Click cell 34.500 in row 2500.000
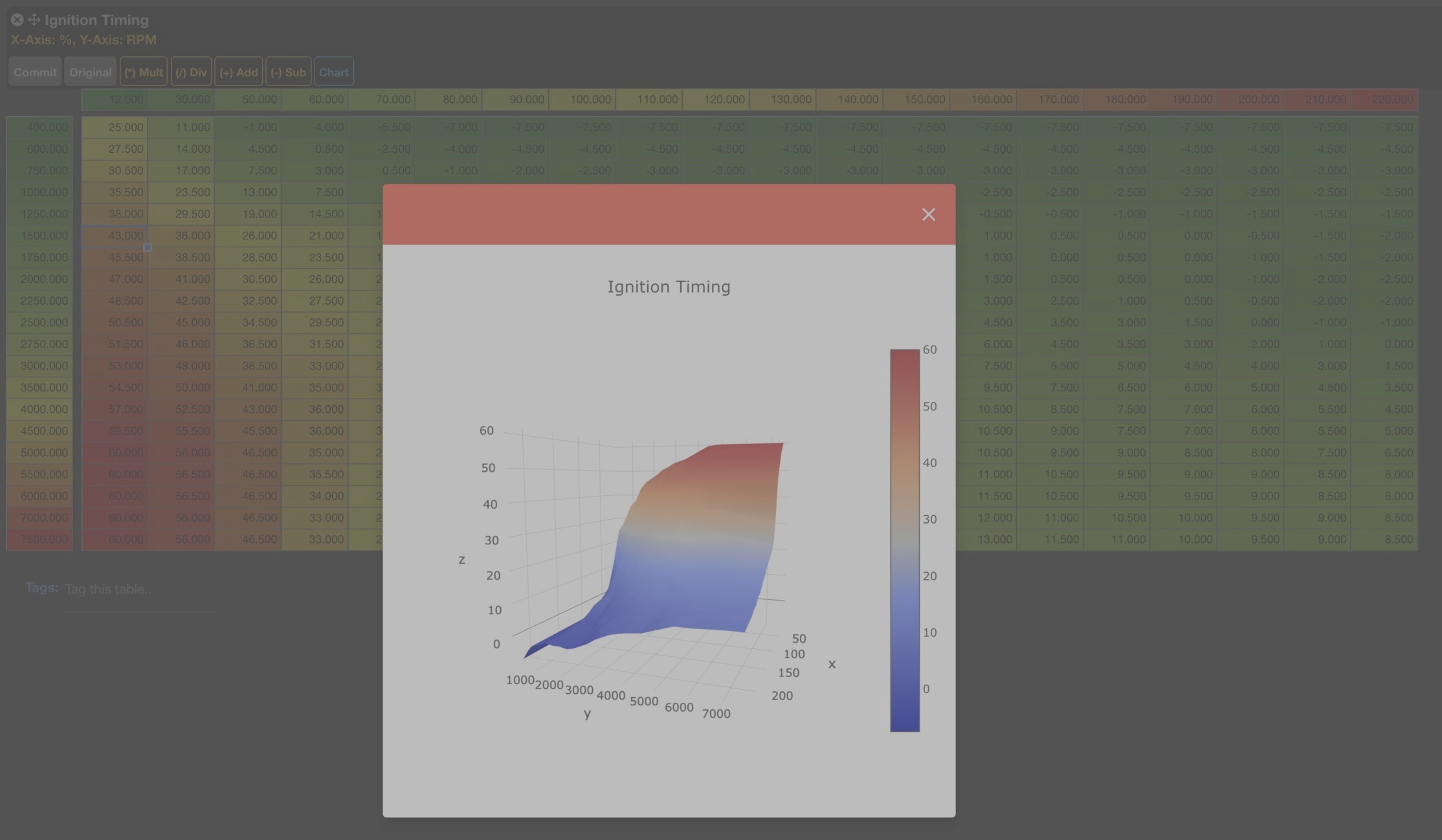This screenshot has width=1442, height=840. [x=249, y=322]
